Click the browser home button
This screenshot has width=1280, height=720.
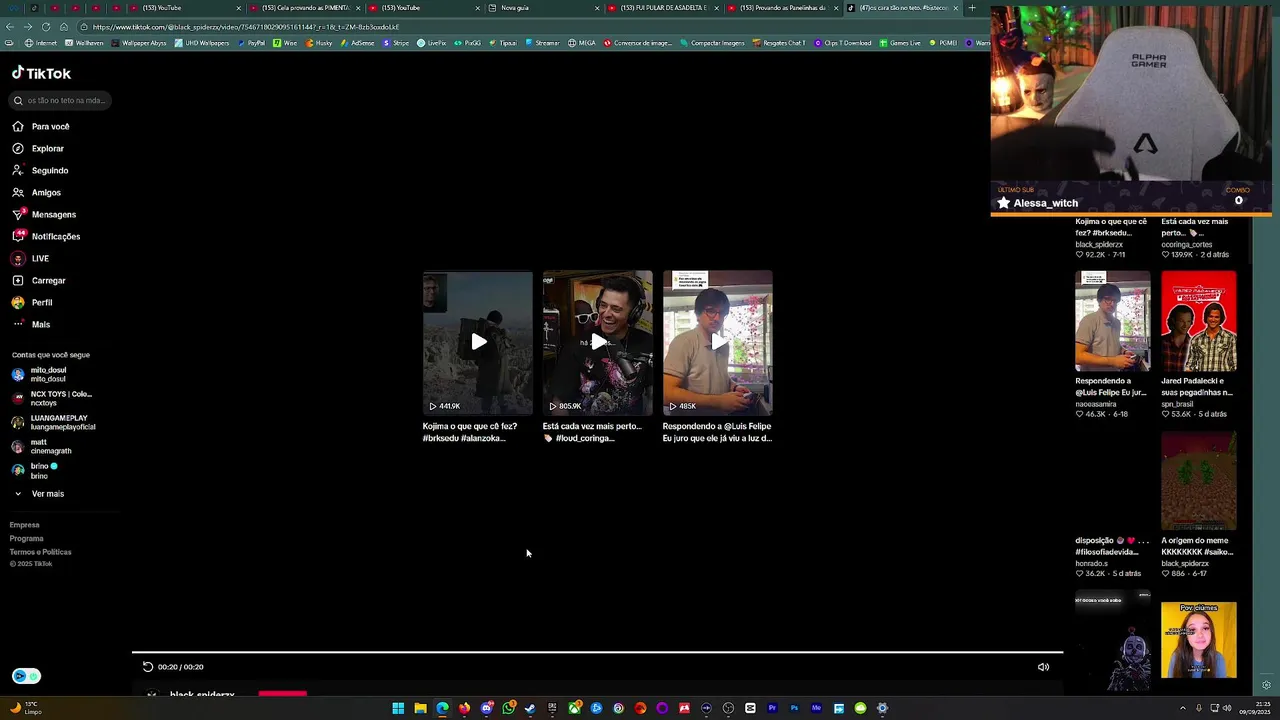(64, 27)
